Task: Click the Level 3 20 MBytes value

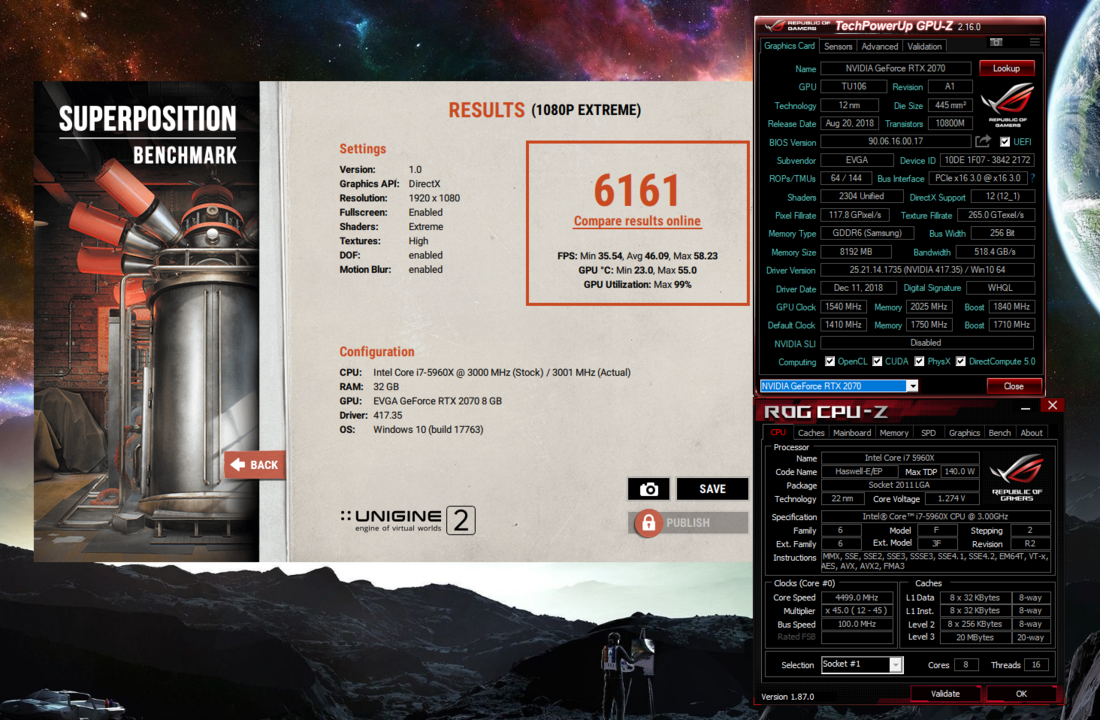Action: (975, 637)
